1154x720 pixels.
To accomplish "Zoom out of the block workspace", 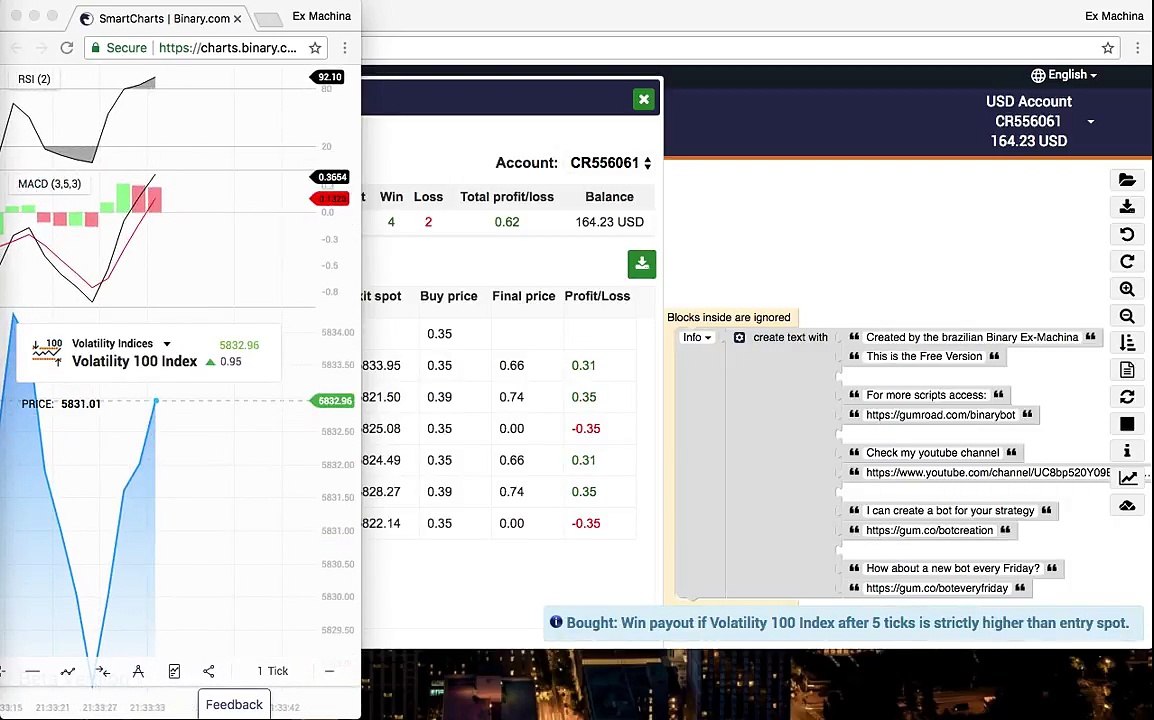I will (1127, 316).
